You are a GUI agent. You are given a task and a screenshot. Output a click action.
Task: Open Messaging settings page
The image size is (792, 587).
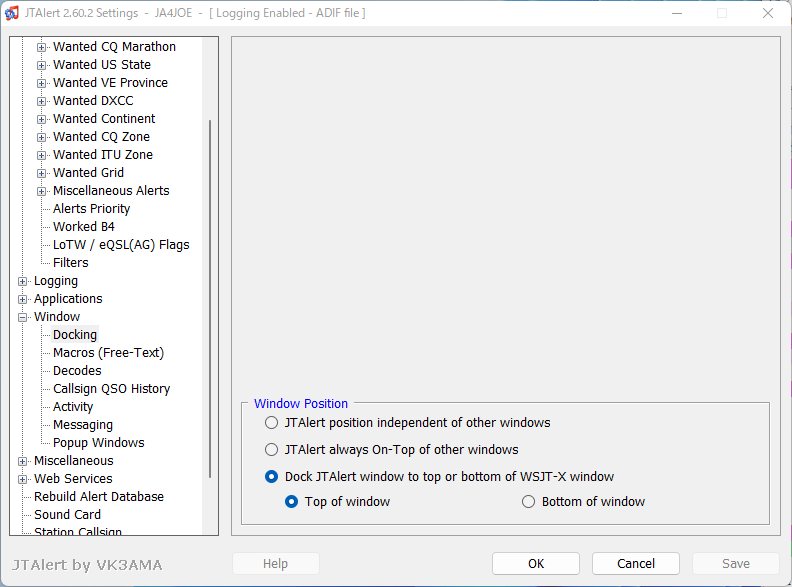point(83,425)
